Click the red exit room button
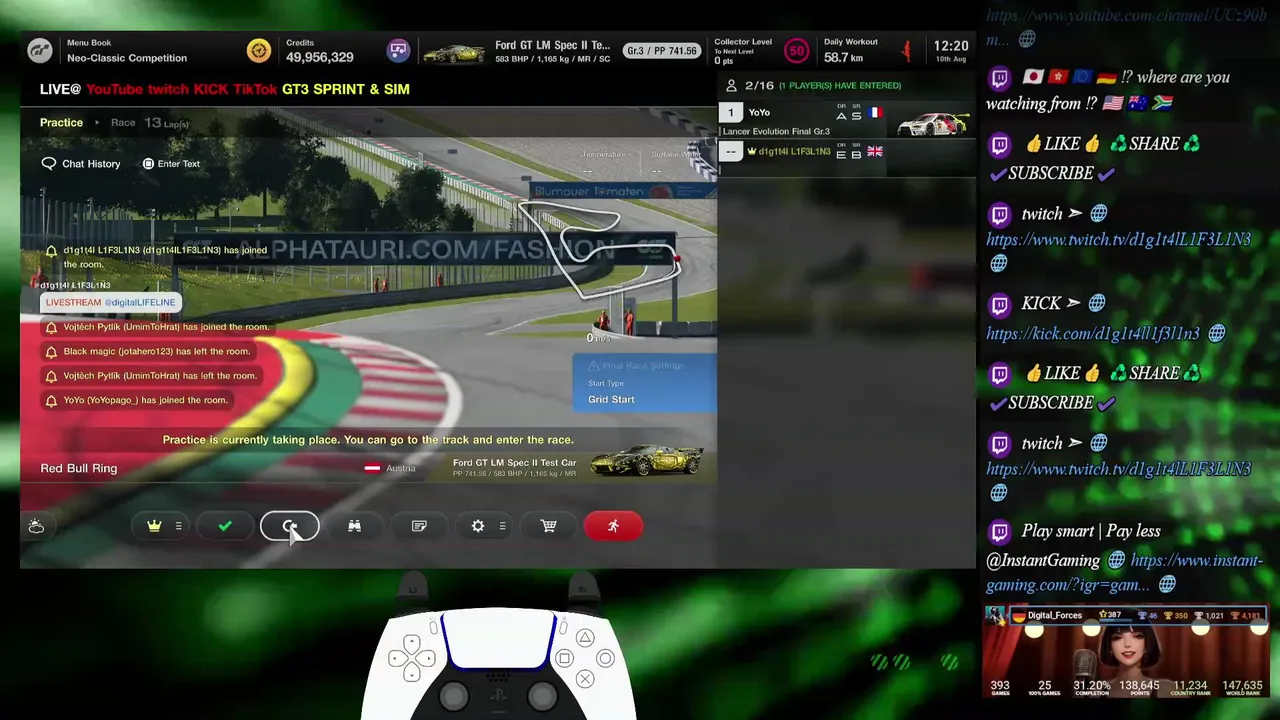The width and height of the screenshot is (1280, 720). [x=613, y=526]
